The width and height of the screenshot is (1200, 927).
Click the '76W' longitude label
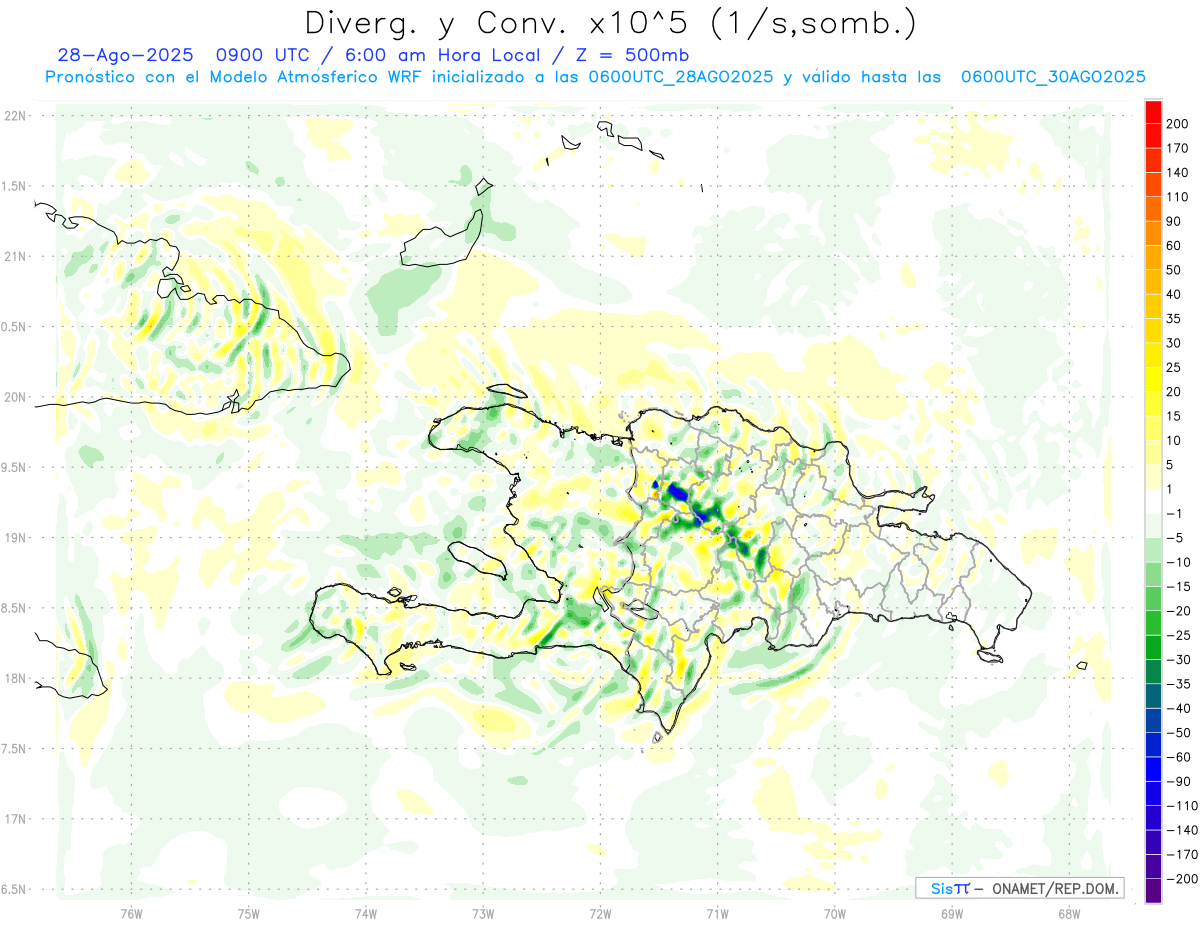coord(132,913)
